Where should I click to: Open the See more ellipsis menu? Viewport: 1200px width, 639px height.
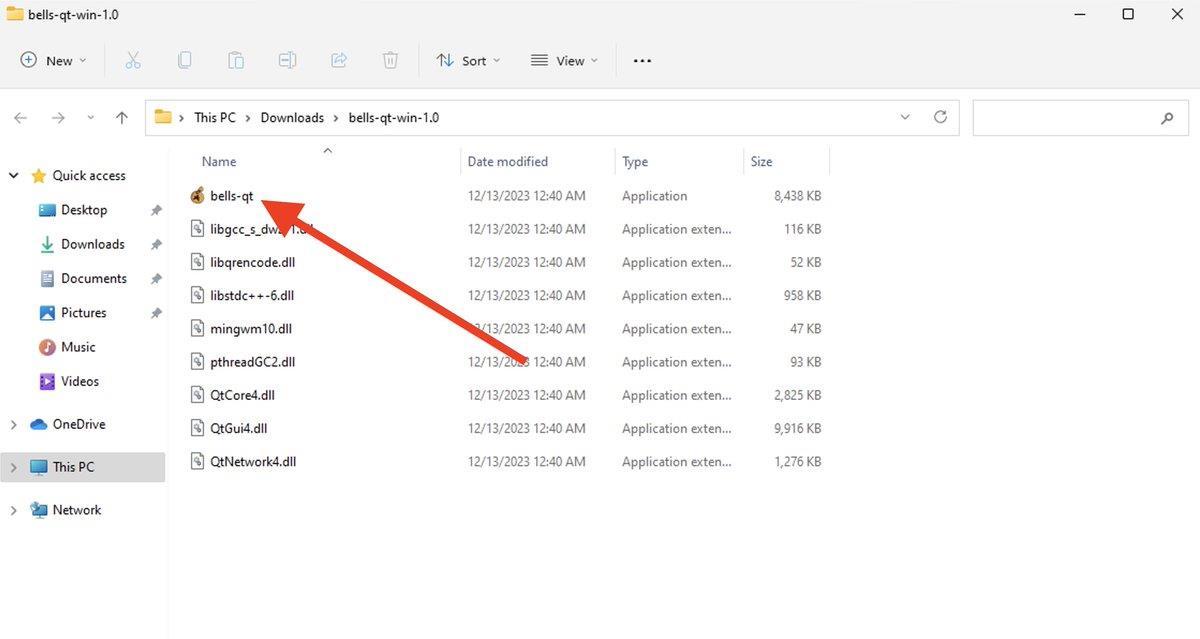click(642, 61)
